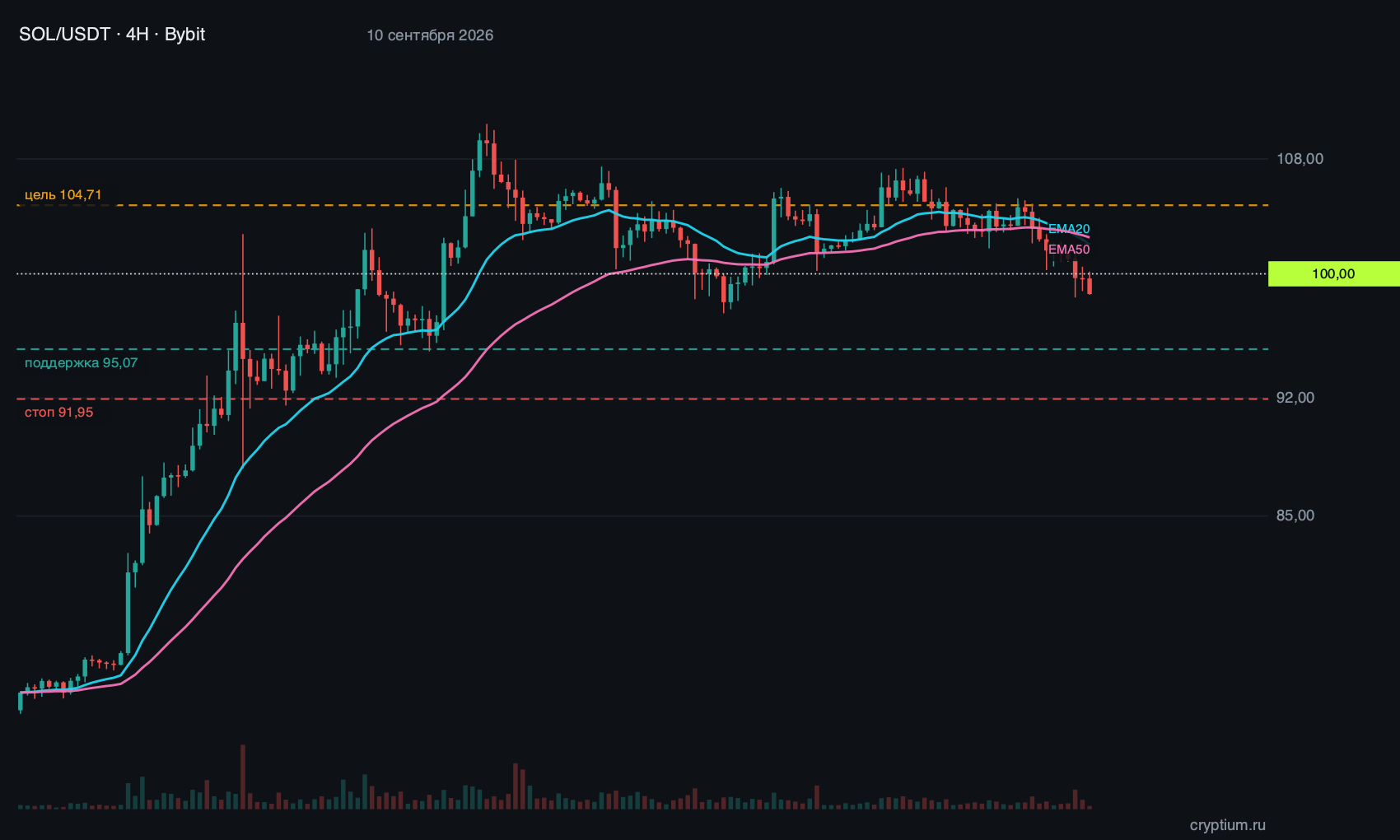Click the cryptium.ru source text

[x=1227, y=824]
